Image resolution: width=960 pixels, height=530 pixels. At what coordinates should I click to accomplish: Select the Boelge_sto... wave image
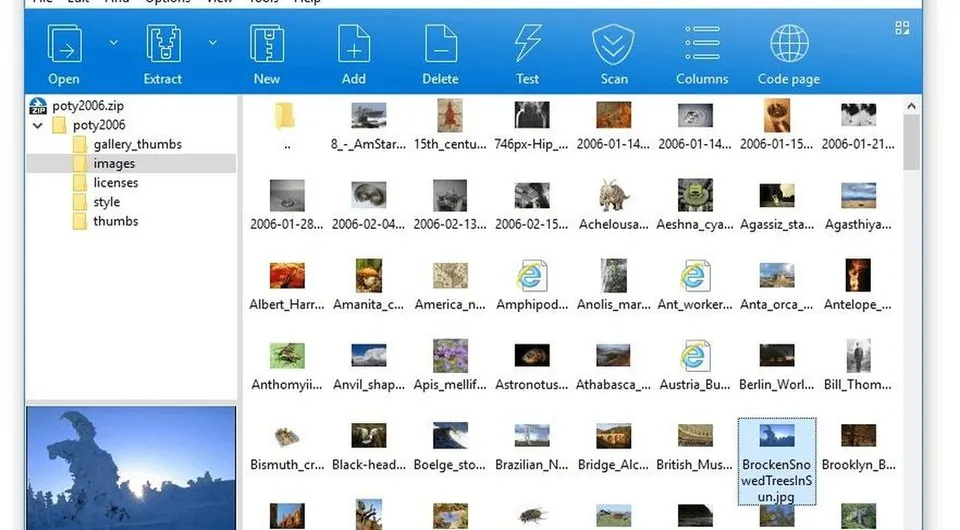tap(450, 447)
